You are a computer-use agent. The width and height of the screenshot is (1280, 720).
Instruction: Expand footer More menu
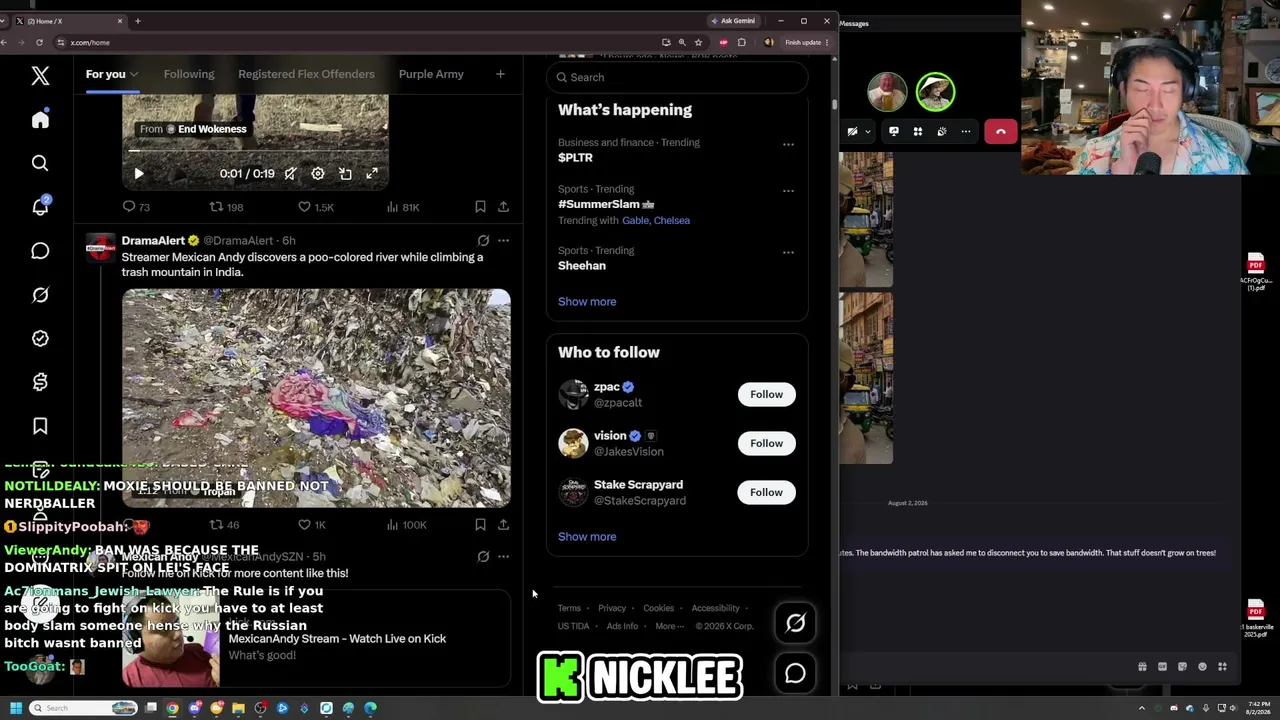tap(669, 626)
